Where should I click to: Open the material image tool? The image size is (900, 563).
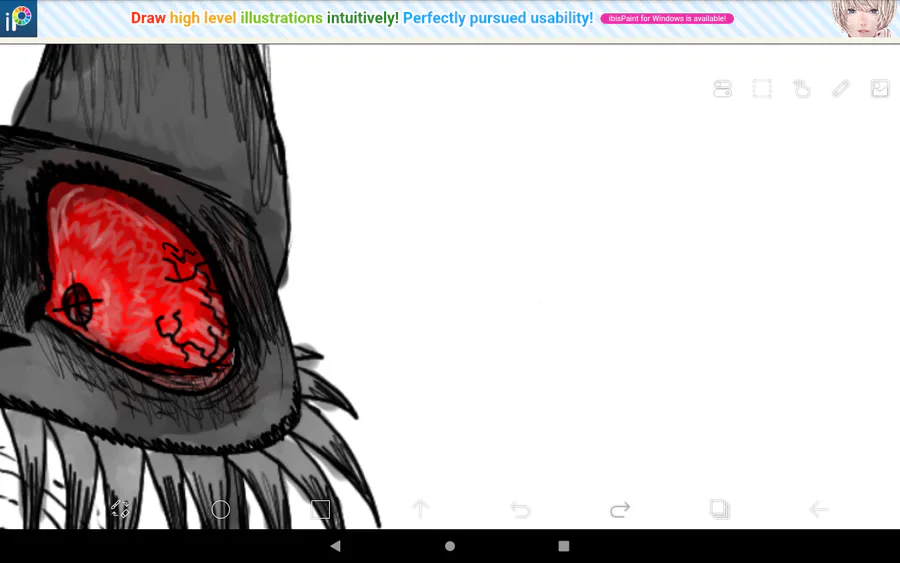[880, 89]
